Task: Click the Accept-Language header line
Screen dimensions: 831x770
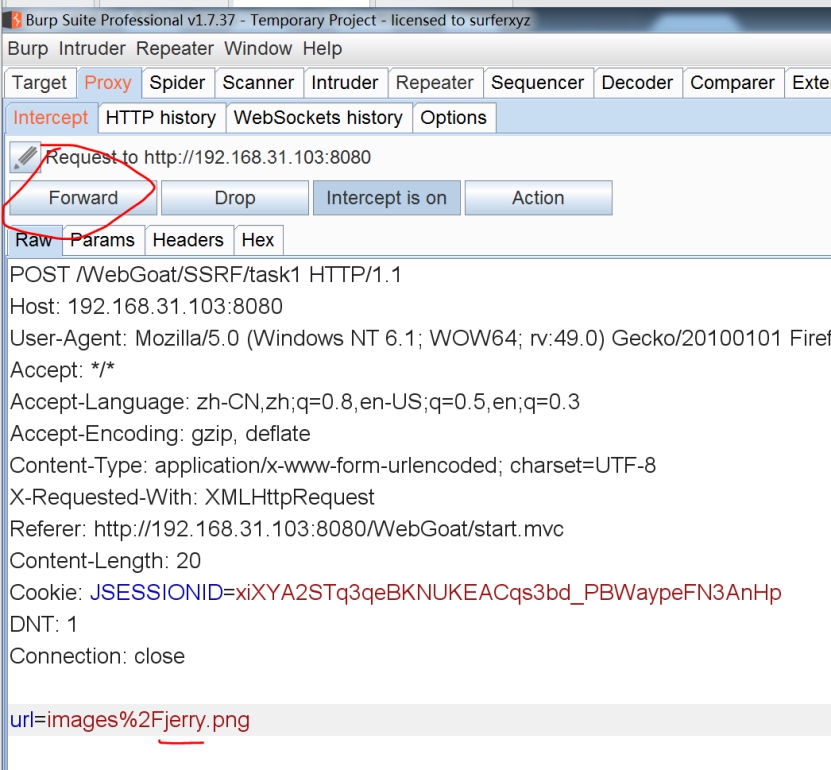Action: point(295,402)
